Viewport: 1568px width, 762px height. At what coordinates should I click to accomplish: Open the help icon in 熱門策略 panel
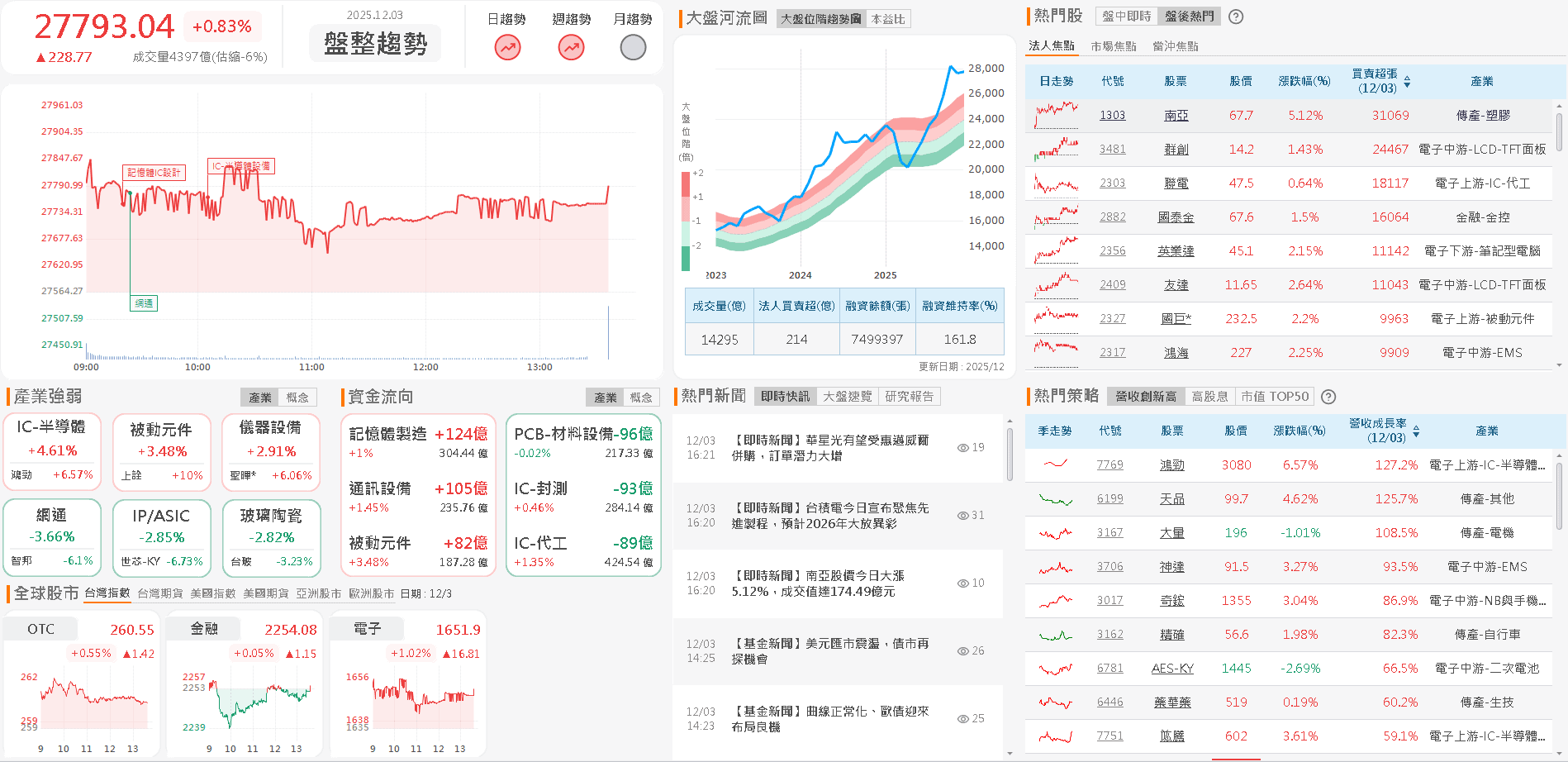click(x=1328, y=396)
